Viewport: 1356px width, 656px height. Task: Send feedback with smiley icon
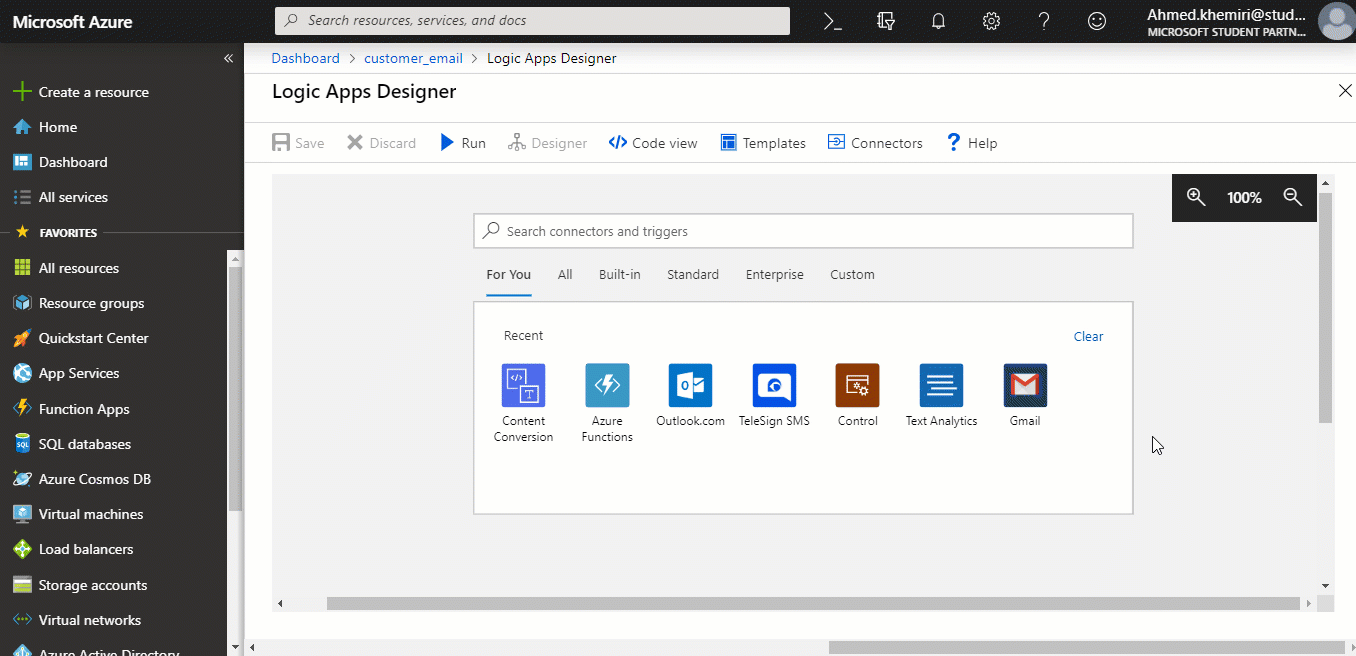point(1097,21)
